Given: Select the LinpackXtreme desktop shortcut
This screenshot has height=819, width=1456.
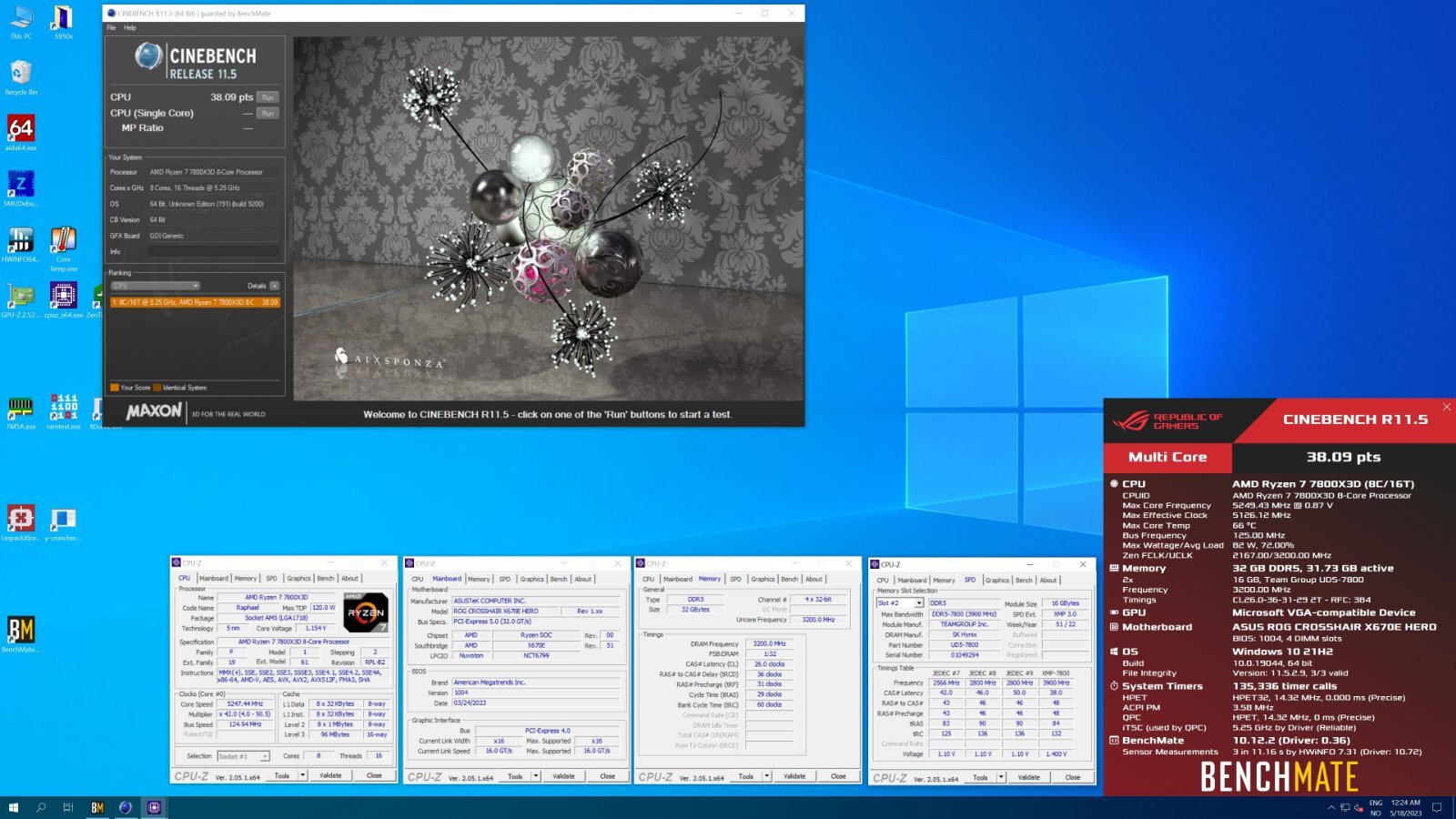Looking at the screenshot, I should click(x=21, y=523).
